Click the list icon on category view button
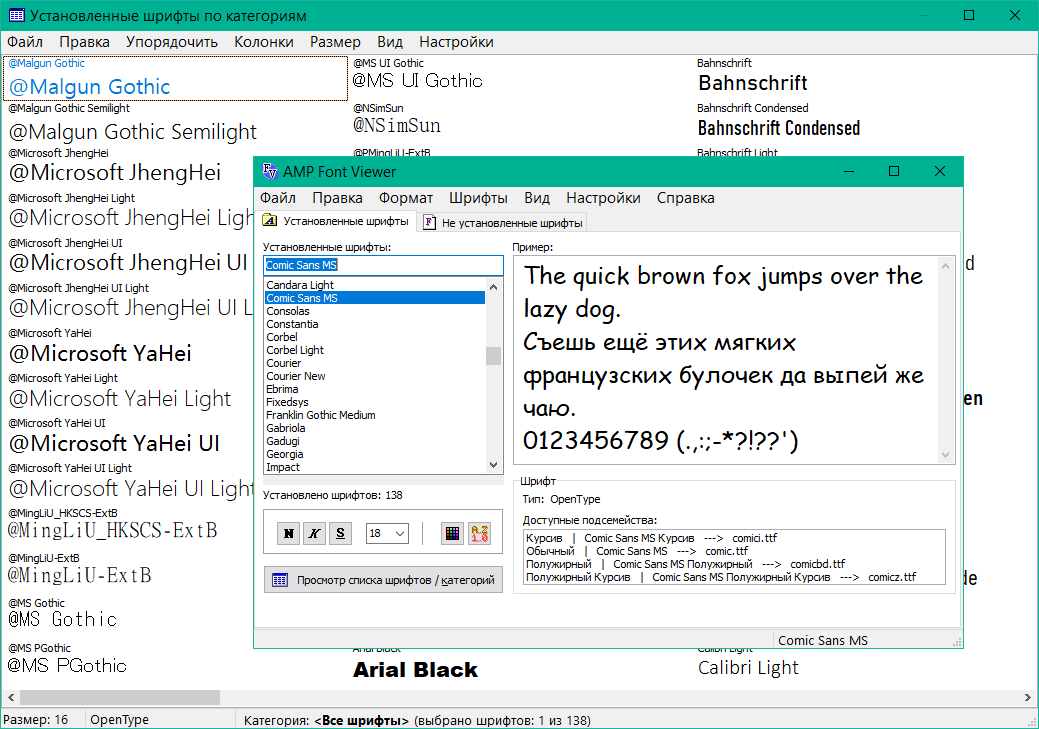 280,580
